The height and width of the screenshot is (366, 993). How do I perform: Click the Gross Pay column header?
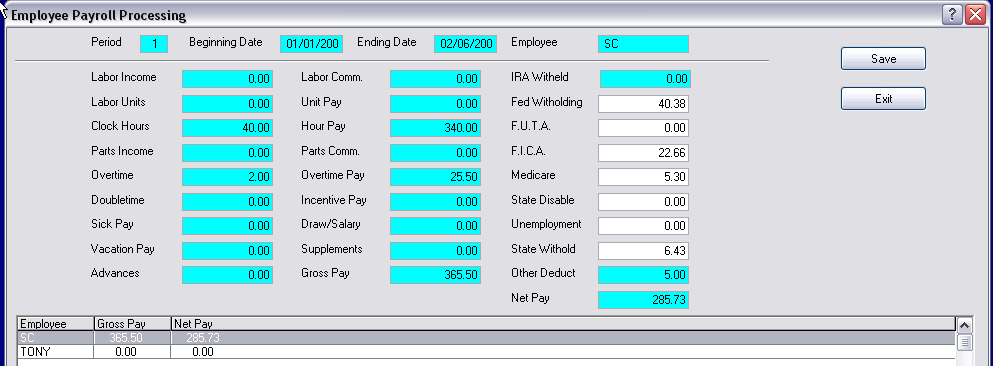click(x=133, y=324)
